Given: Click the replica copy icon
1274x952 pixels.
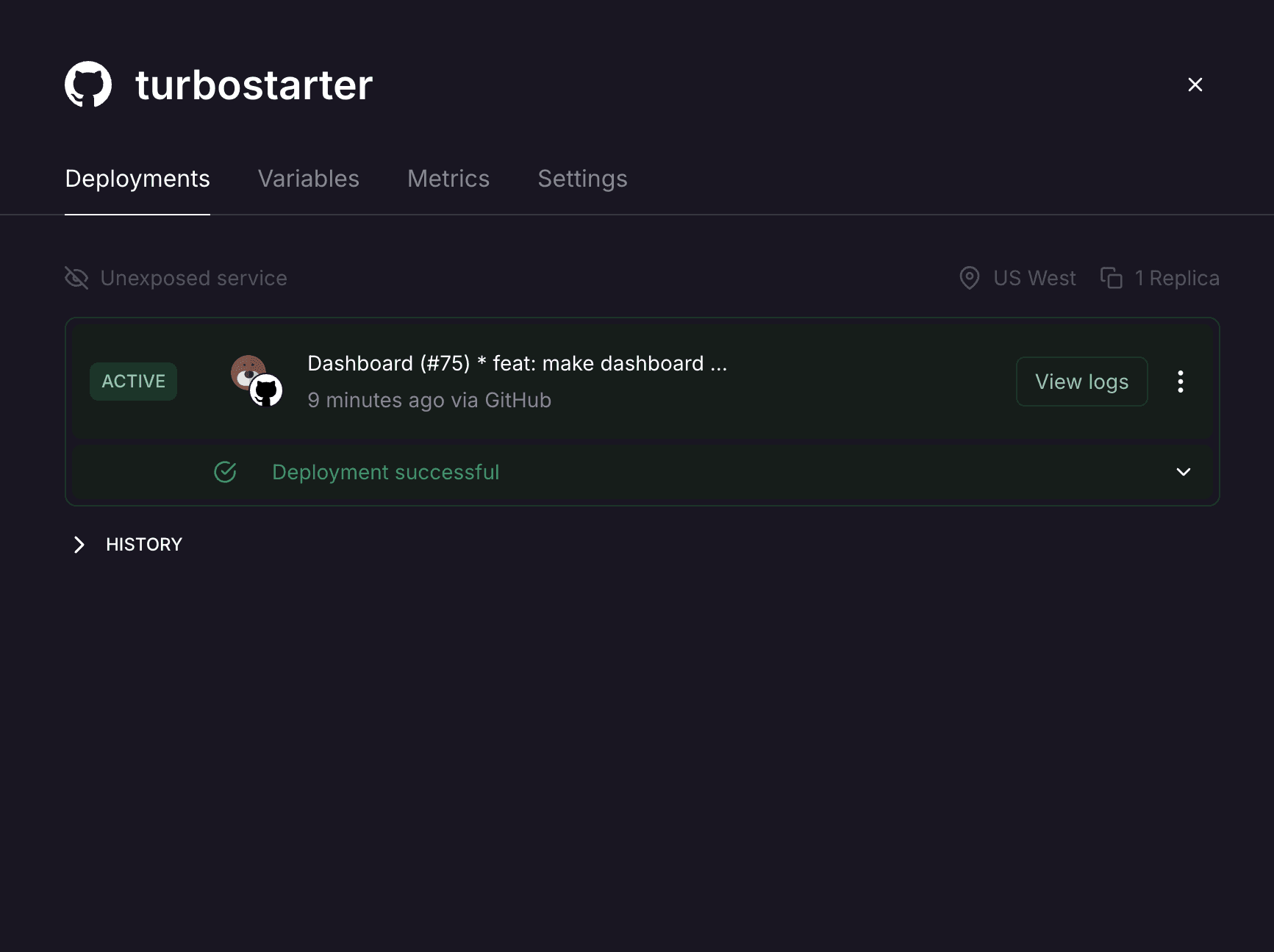Looking at the screenshot, I should click(1111, 278).
